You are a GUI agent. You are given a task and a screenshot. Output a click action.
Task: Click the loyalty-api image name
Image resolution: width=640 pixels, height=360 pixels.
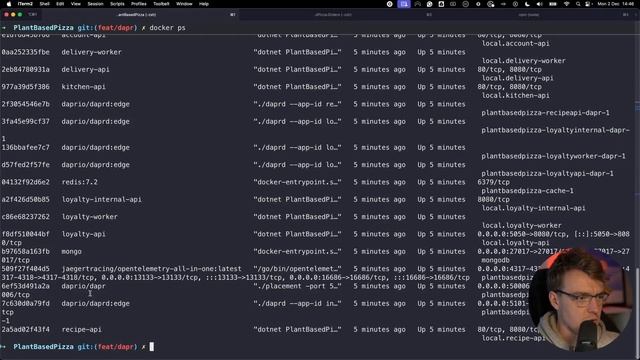pos(83,234)
